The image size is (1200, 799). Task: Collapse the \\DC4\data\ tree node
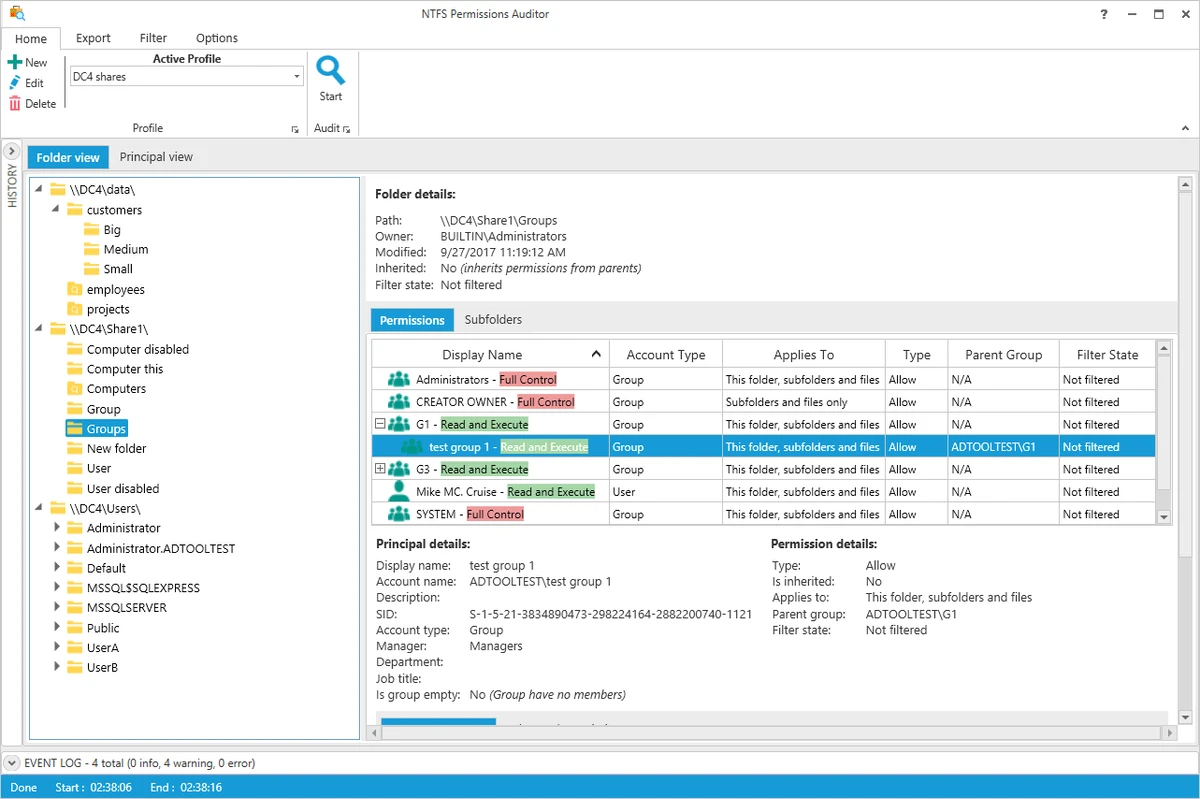[39, 190]
